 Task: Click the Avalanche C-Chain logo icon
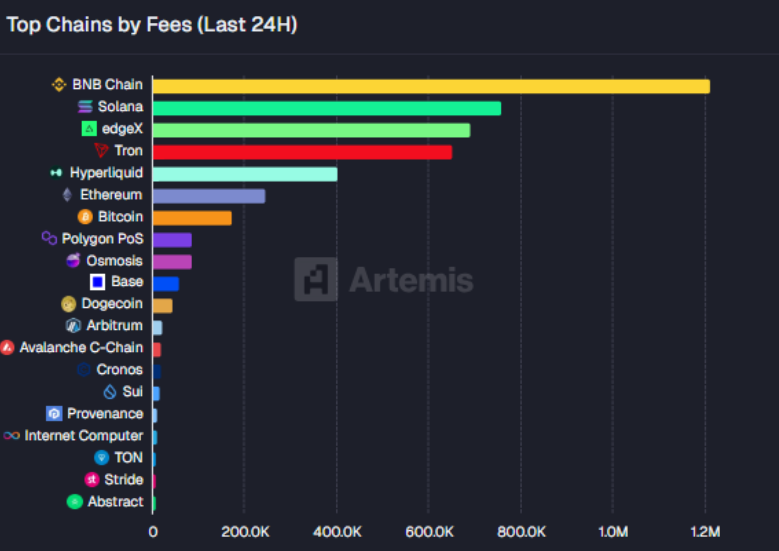tap(7, 348)
